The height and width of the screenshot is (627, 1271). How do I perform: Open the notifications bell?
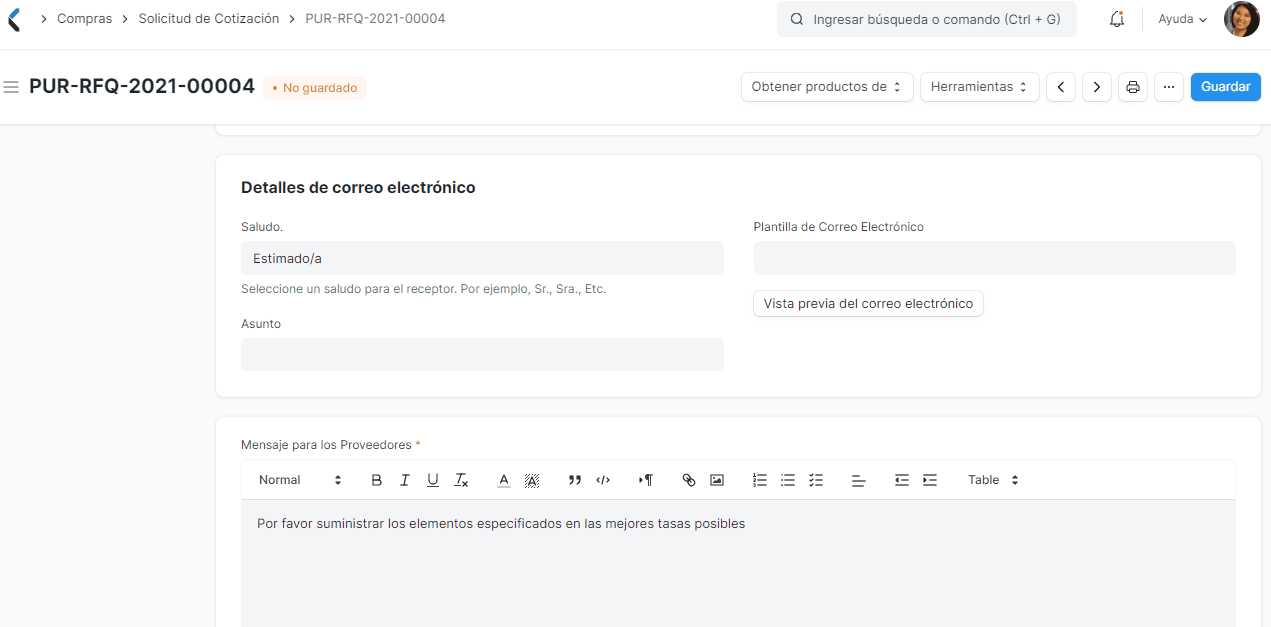pos(1117,18)
